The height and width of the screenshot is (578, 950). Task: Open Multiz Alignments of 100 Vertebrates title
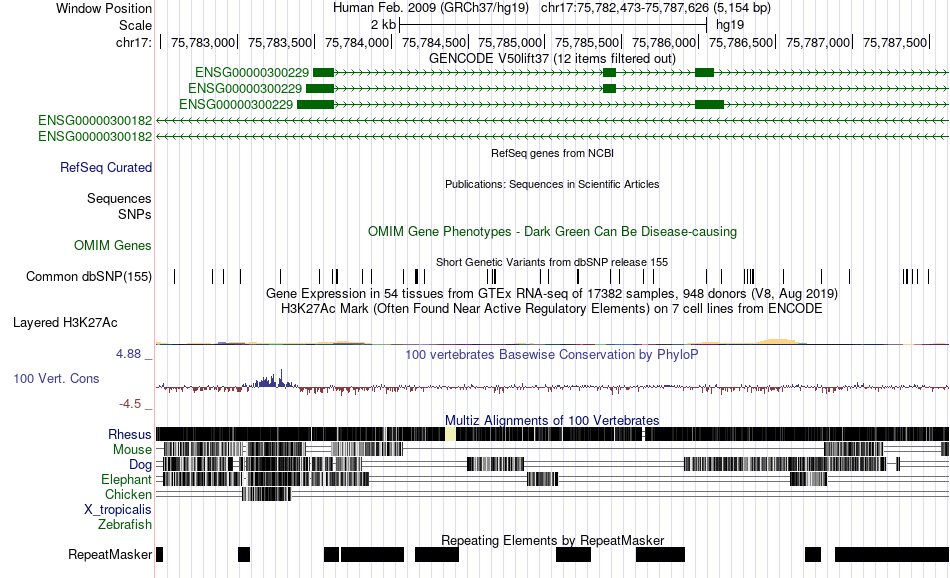click(x=552, y=420)
